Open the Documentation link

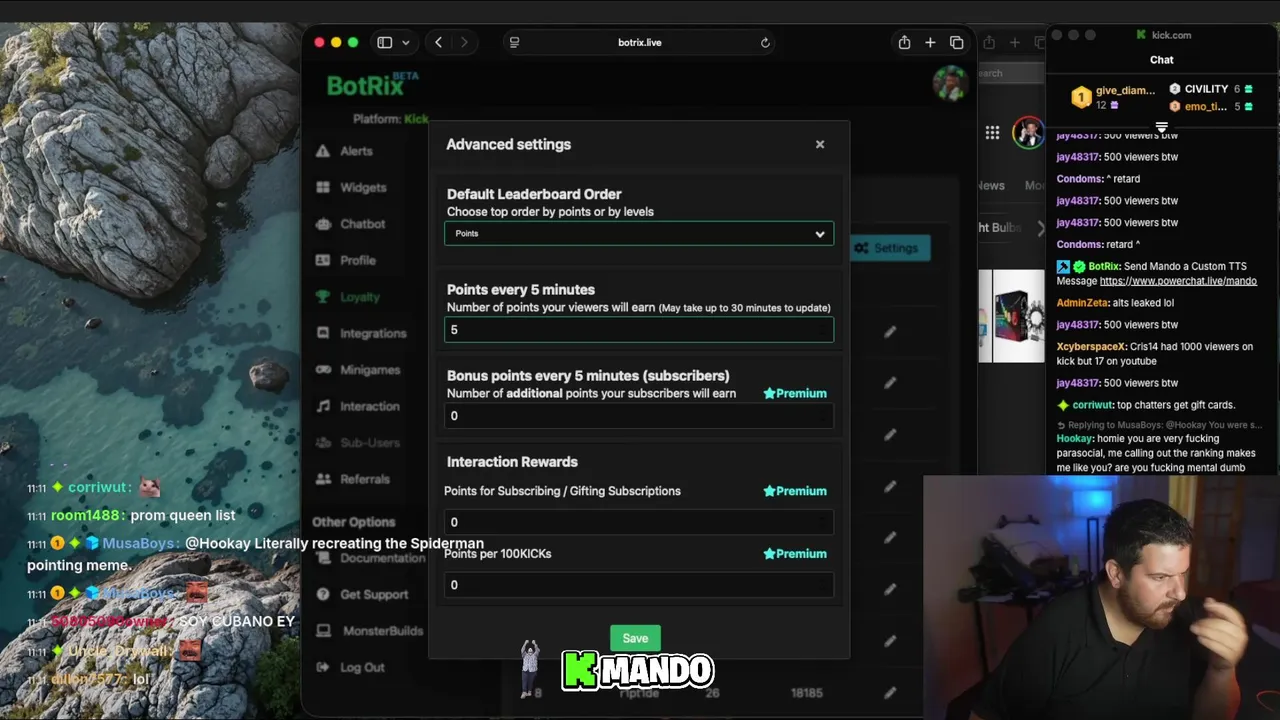coord(382,558)
